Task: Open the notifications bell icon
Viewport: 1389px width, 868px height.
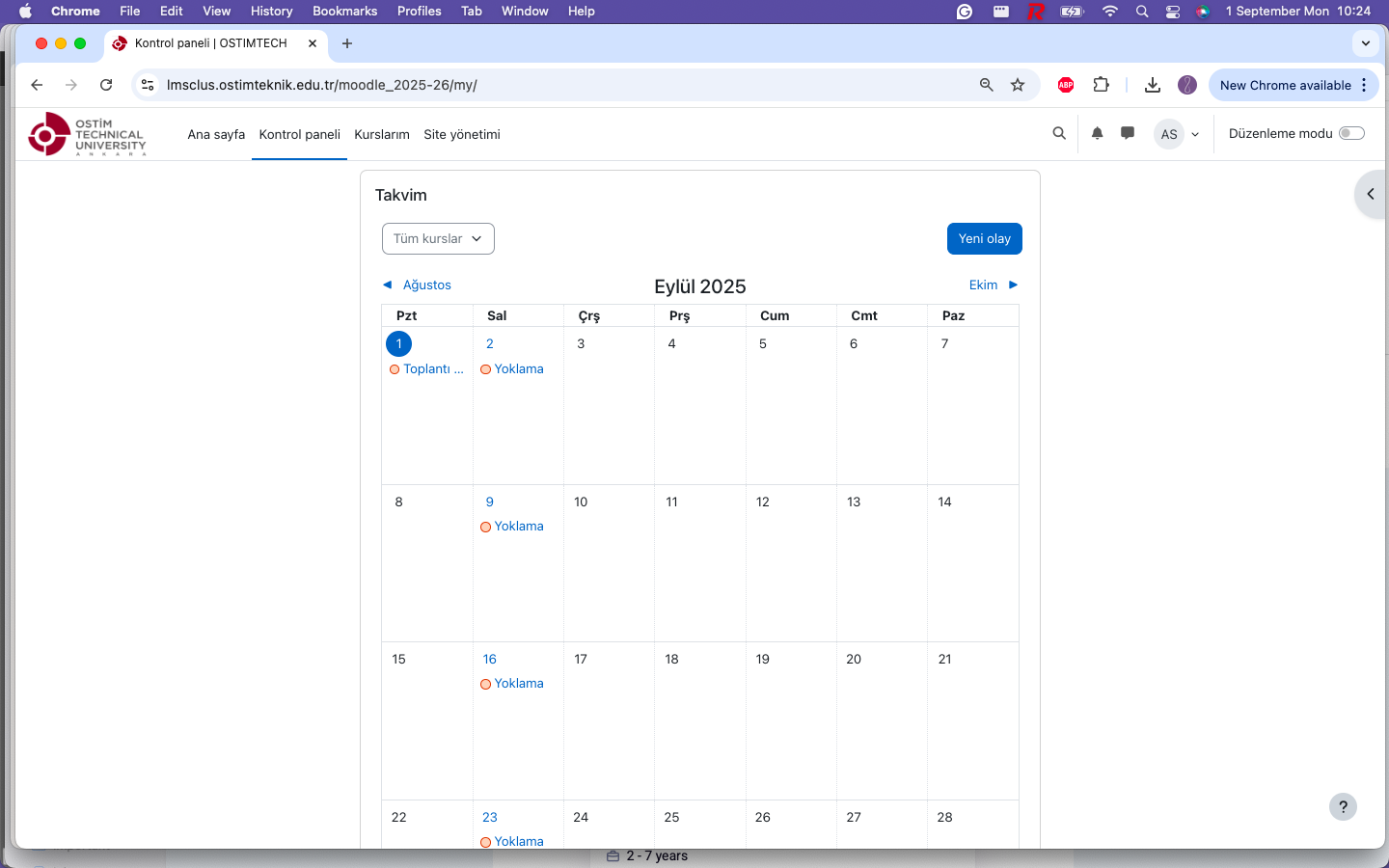Action: 1097,134
